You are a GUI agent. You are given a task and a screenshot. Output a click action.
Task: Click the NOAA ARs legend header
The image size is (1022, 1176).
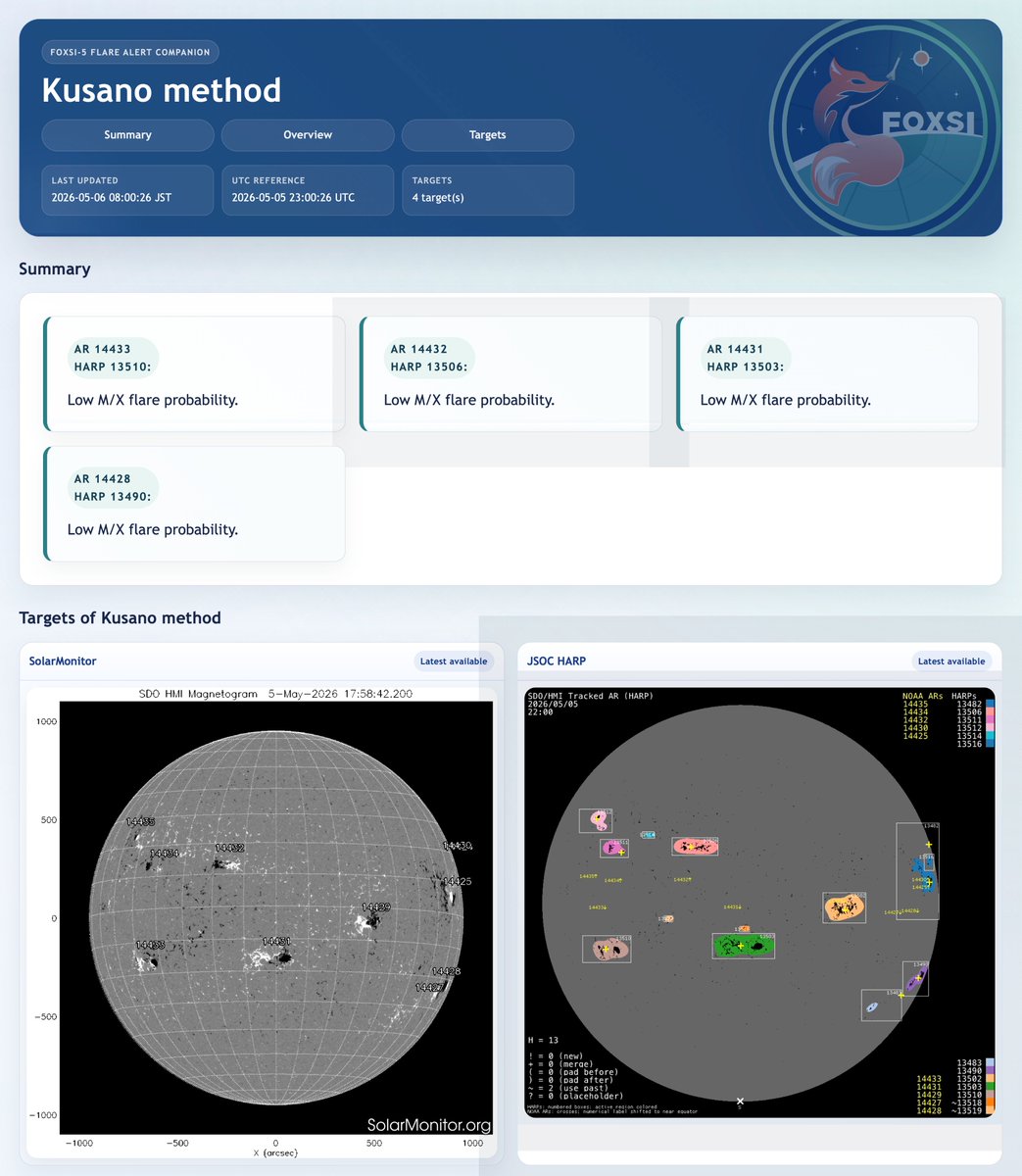click(x=924, y=696)
